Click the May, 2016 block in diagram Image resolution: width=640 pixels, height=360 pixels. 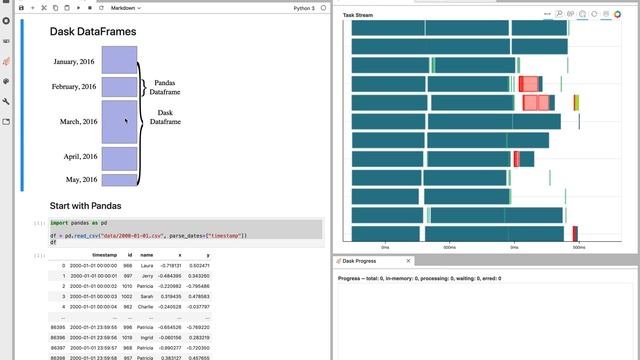[119, 180]
